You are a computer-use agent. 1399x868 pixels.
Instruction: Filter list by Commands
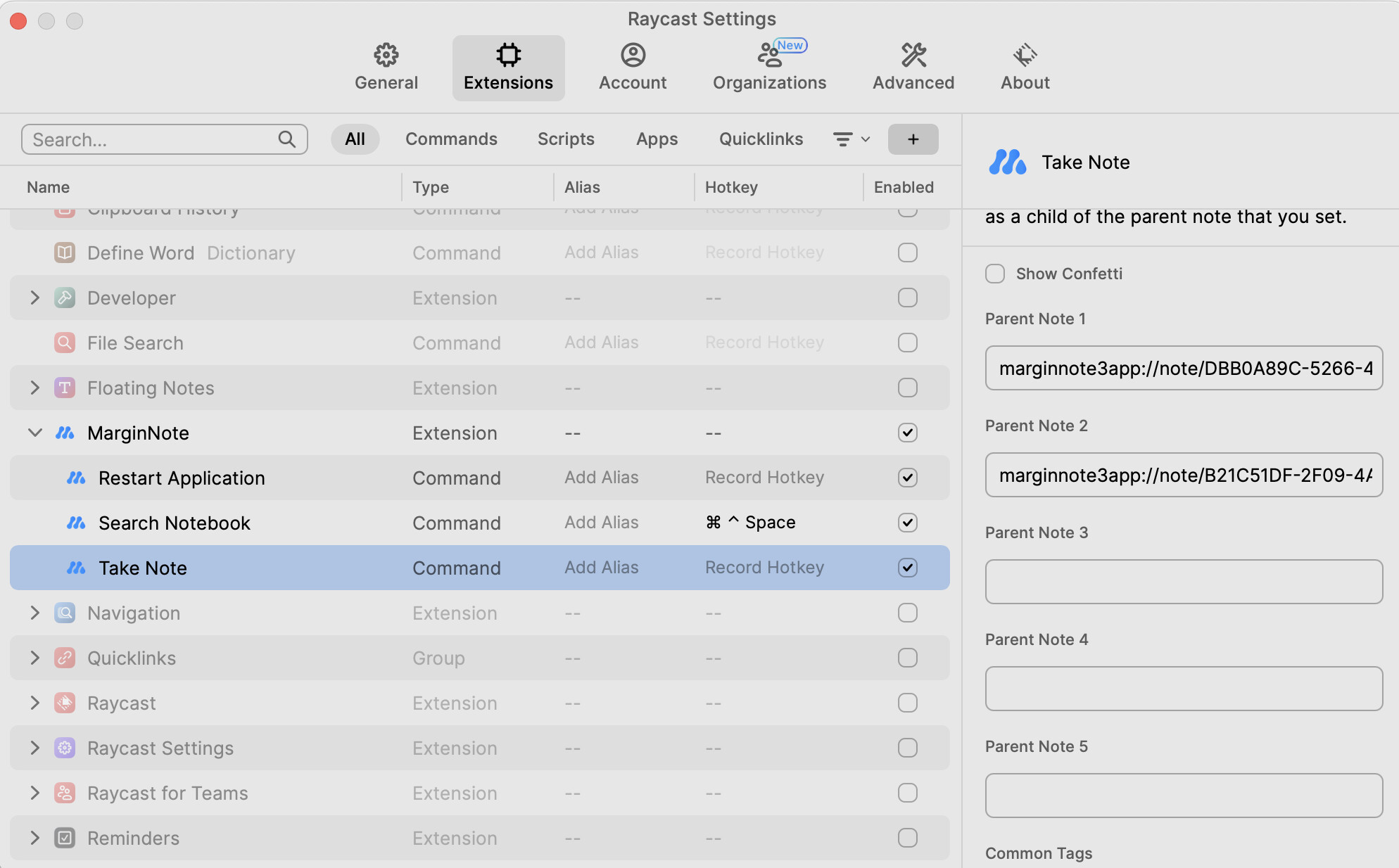click(451, 139)
